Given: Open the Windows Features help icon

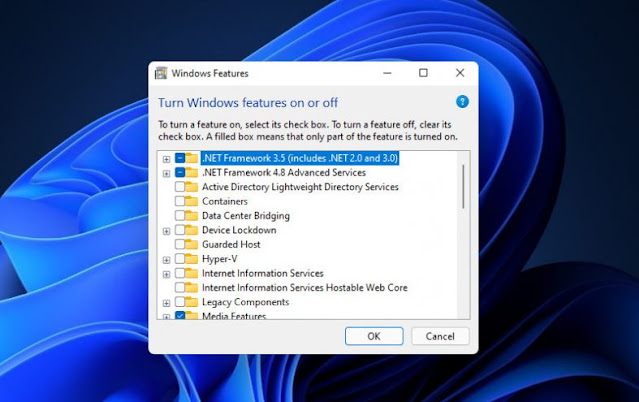Looking at the screenshot, I should tap(462, 102).
